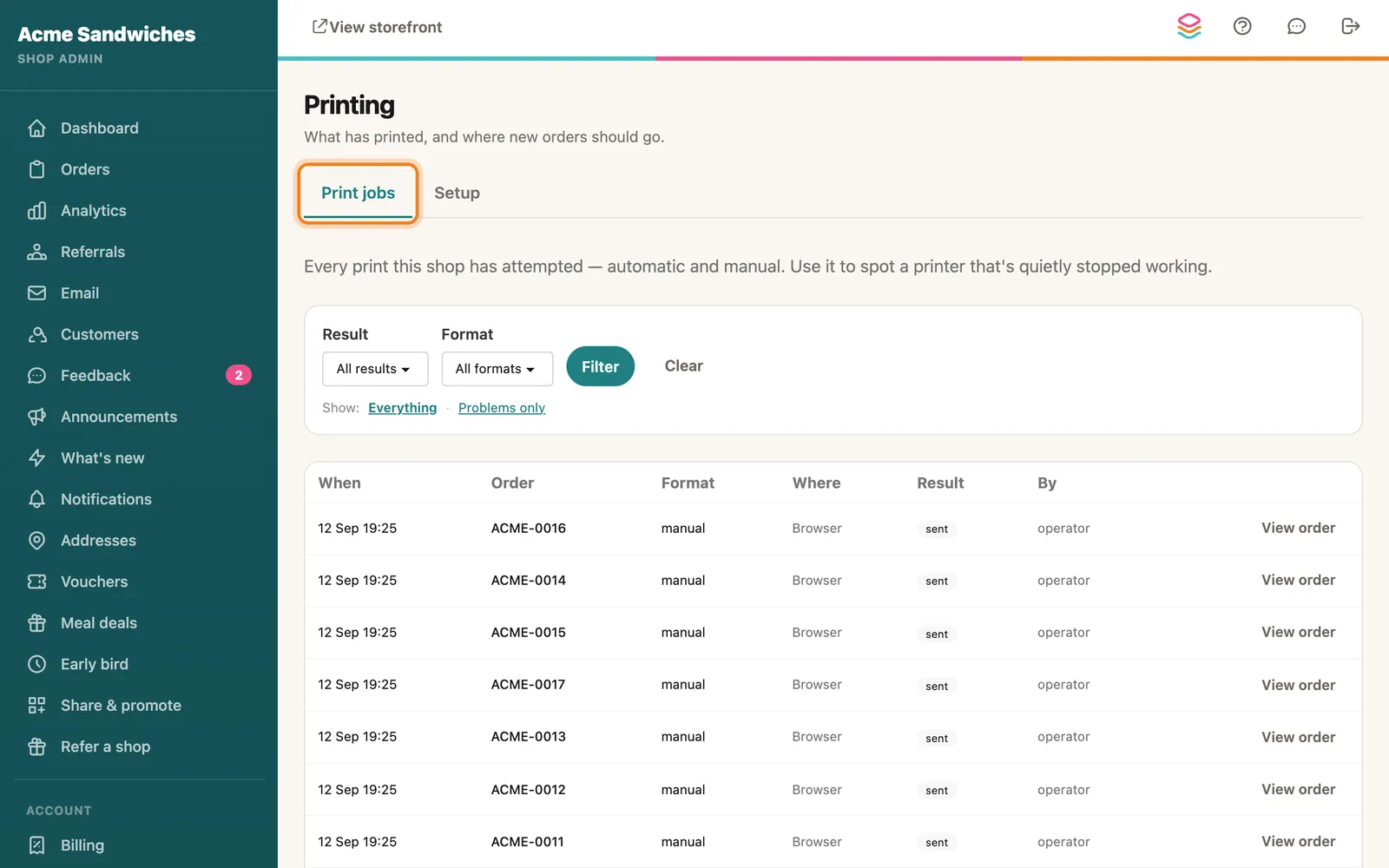Switch to the Setup tab
Image resolution: width=1389 pixels, height=868 pixels.
click(x=457, y=193)
